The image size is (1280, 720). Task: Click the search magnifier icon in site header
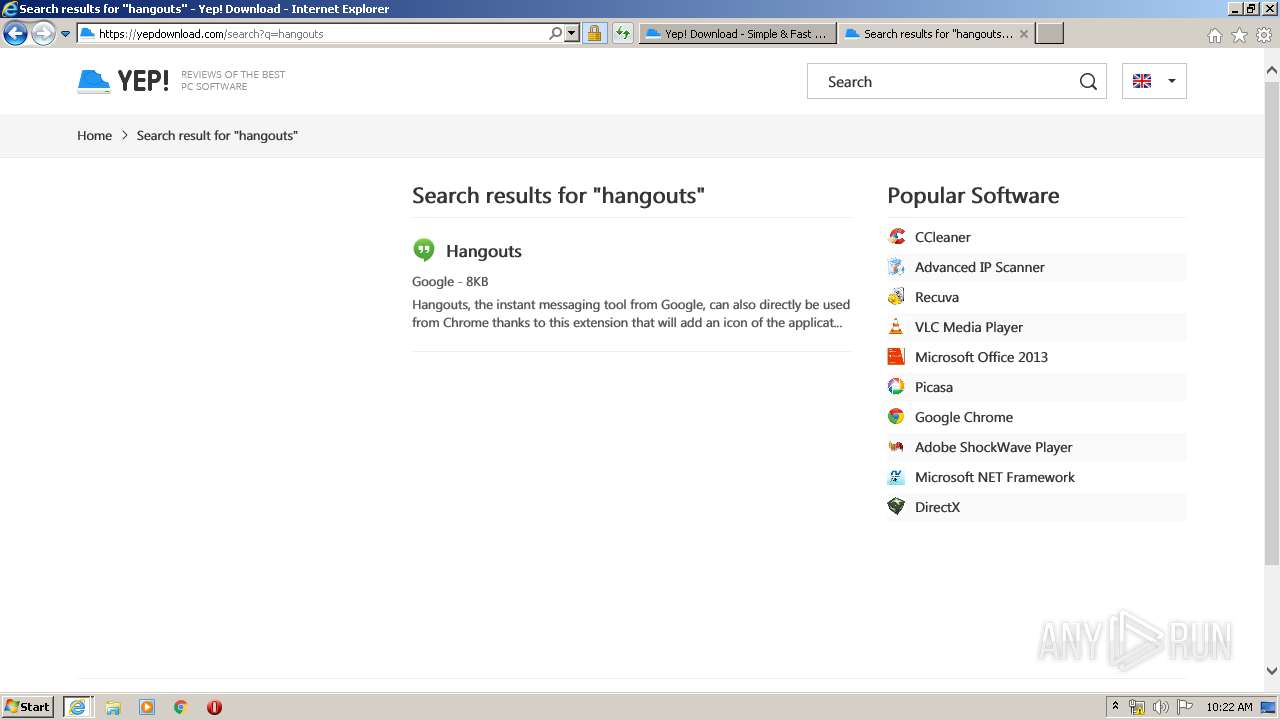[x=1088, y=82]
